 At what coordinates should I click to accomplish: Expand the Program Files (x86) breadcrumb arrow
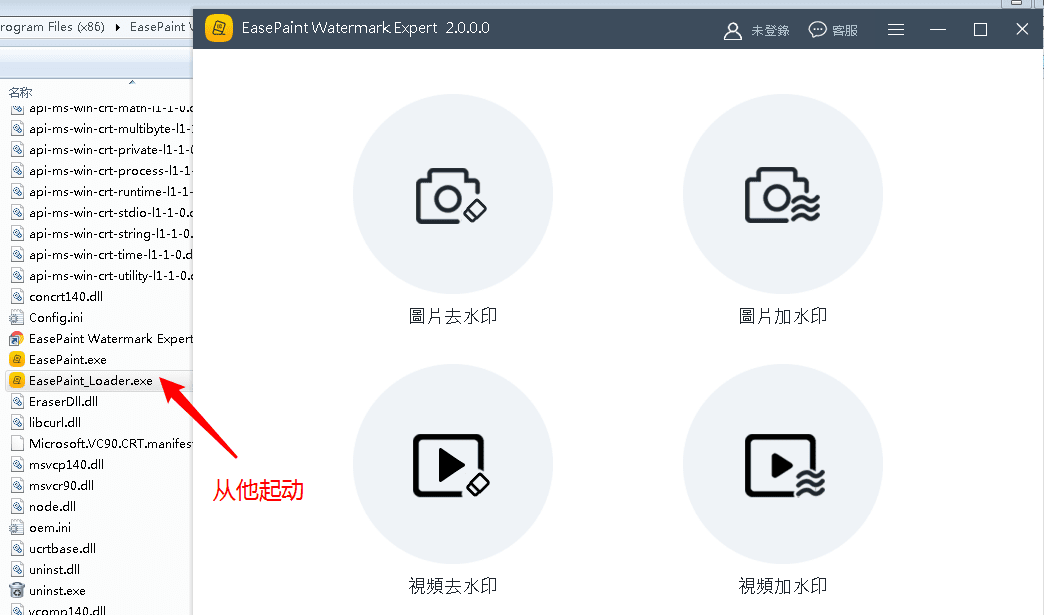(118, 27)
